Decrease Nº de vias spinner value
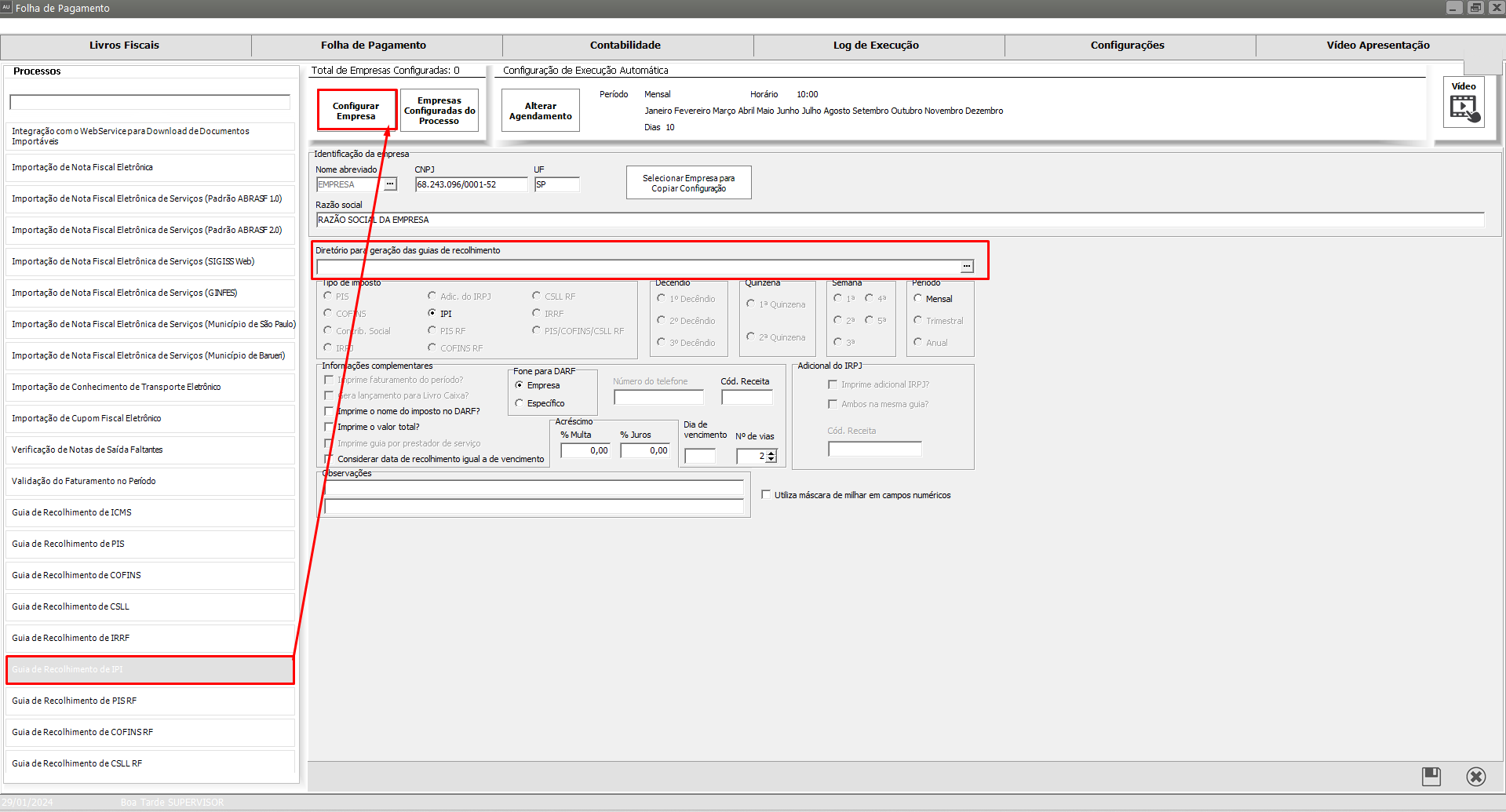The image size is (1506, 812). [771, 459]
